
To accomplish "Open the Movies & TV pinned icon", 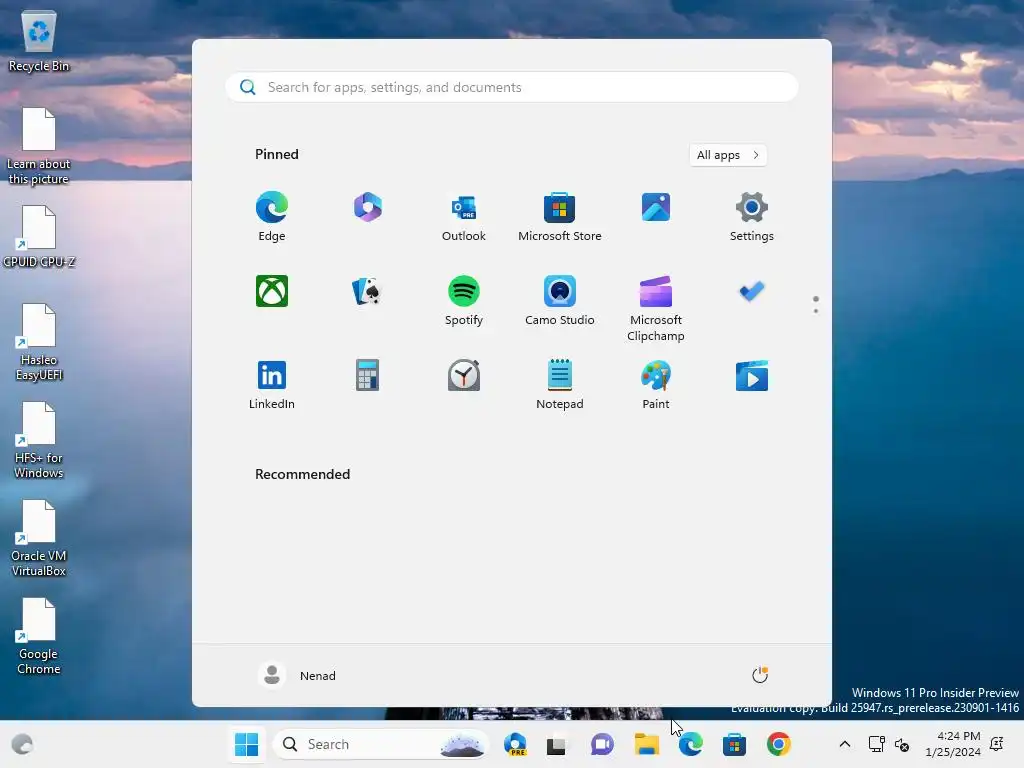I will tap(752, 376).
